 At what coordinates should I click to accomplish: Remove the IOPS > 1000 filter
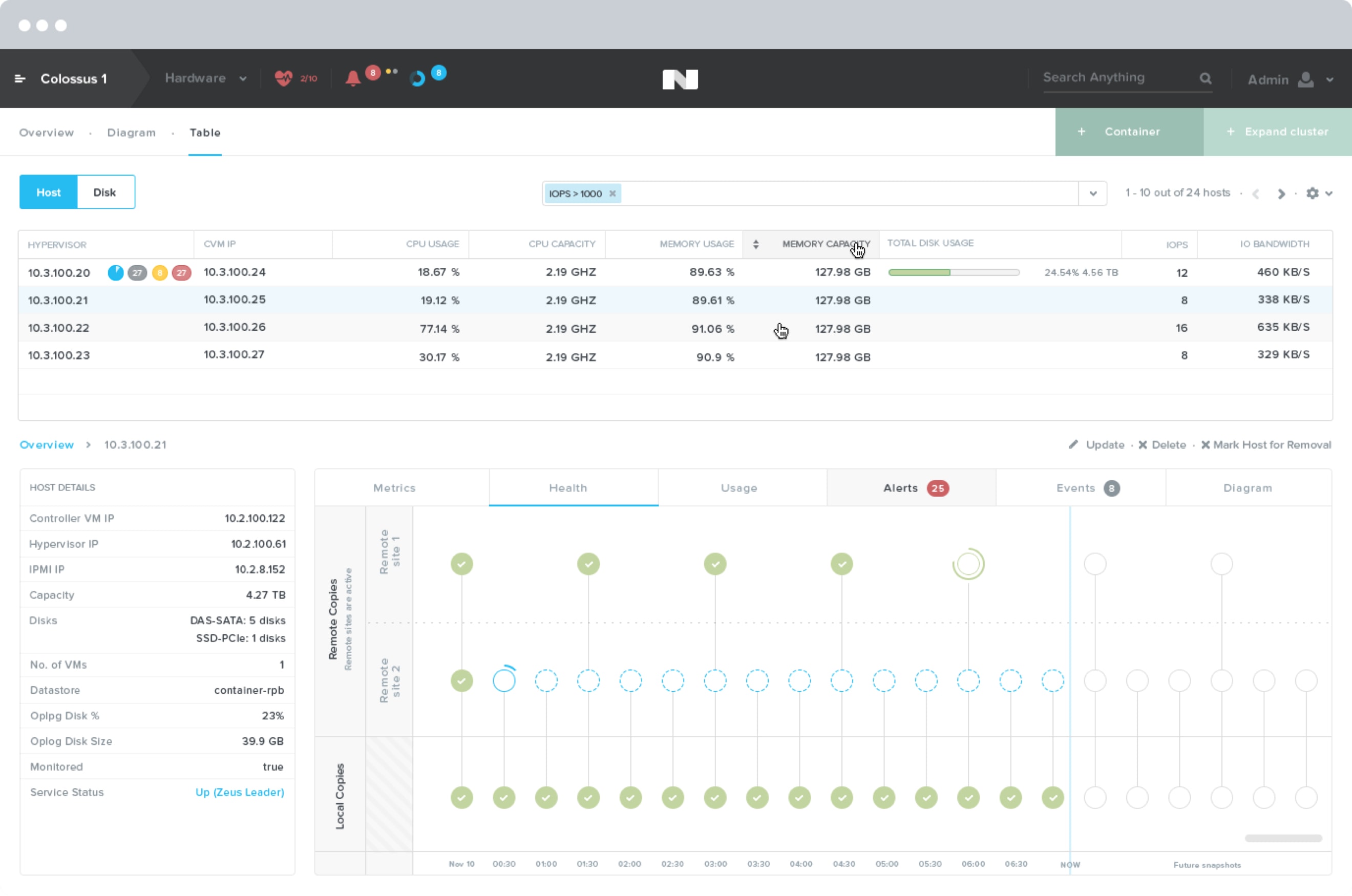point(612,194)
